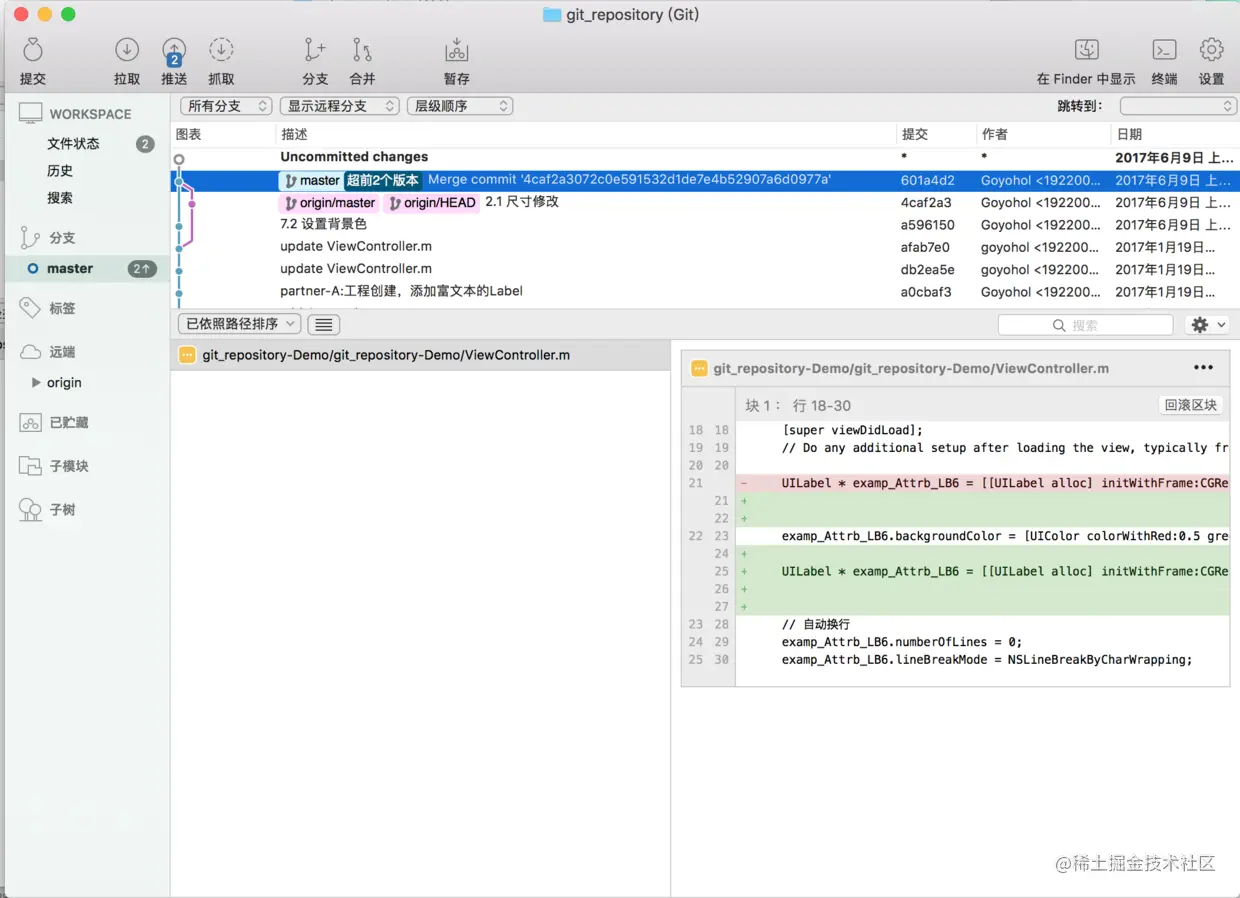Click the 远端 cloud icon in sidebar
This screenshot has width=1240, height=898.
coord(30,352)
